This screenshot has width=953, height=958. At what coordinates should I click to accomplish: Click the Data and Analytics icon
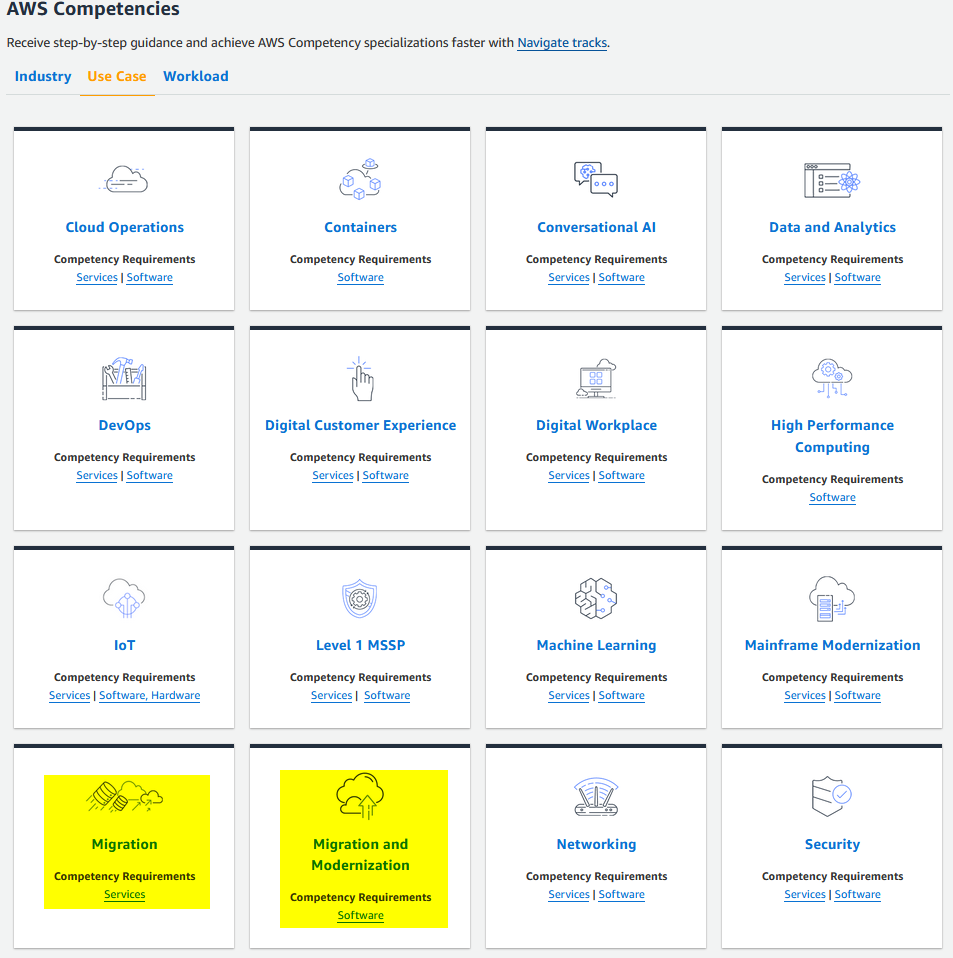[x=832, y=180]
